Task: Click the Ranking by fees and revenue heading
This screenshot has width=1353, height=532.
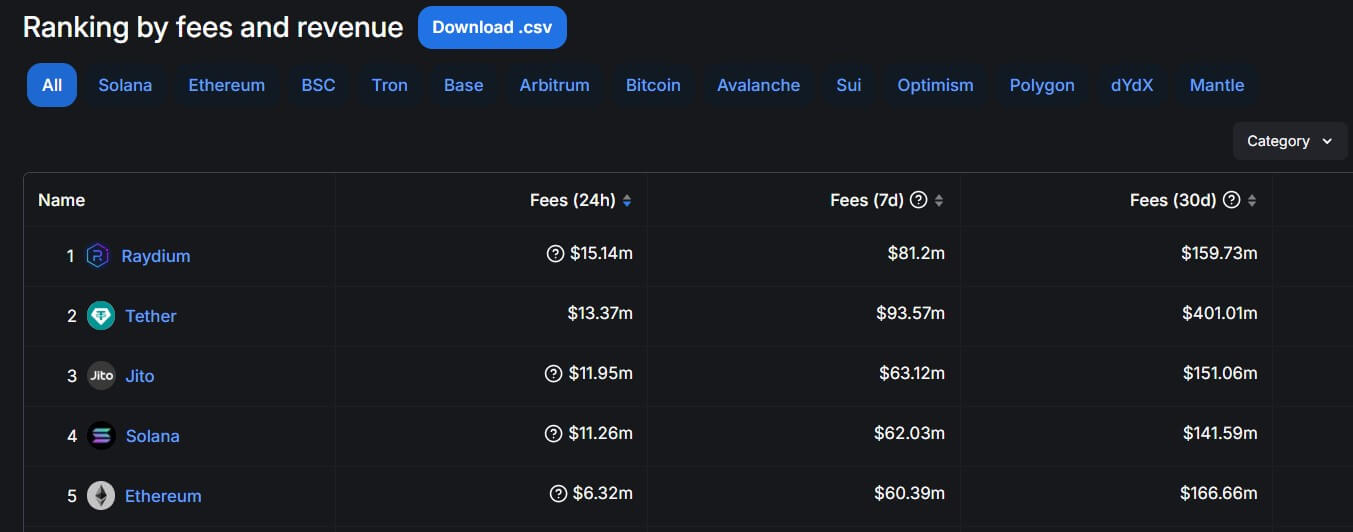Action: point(213,27)
